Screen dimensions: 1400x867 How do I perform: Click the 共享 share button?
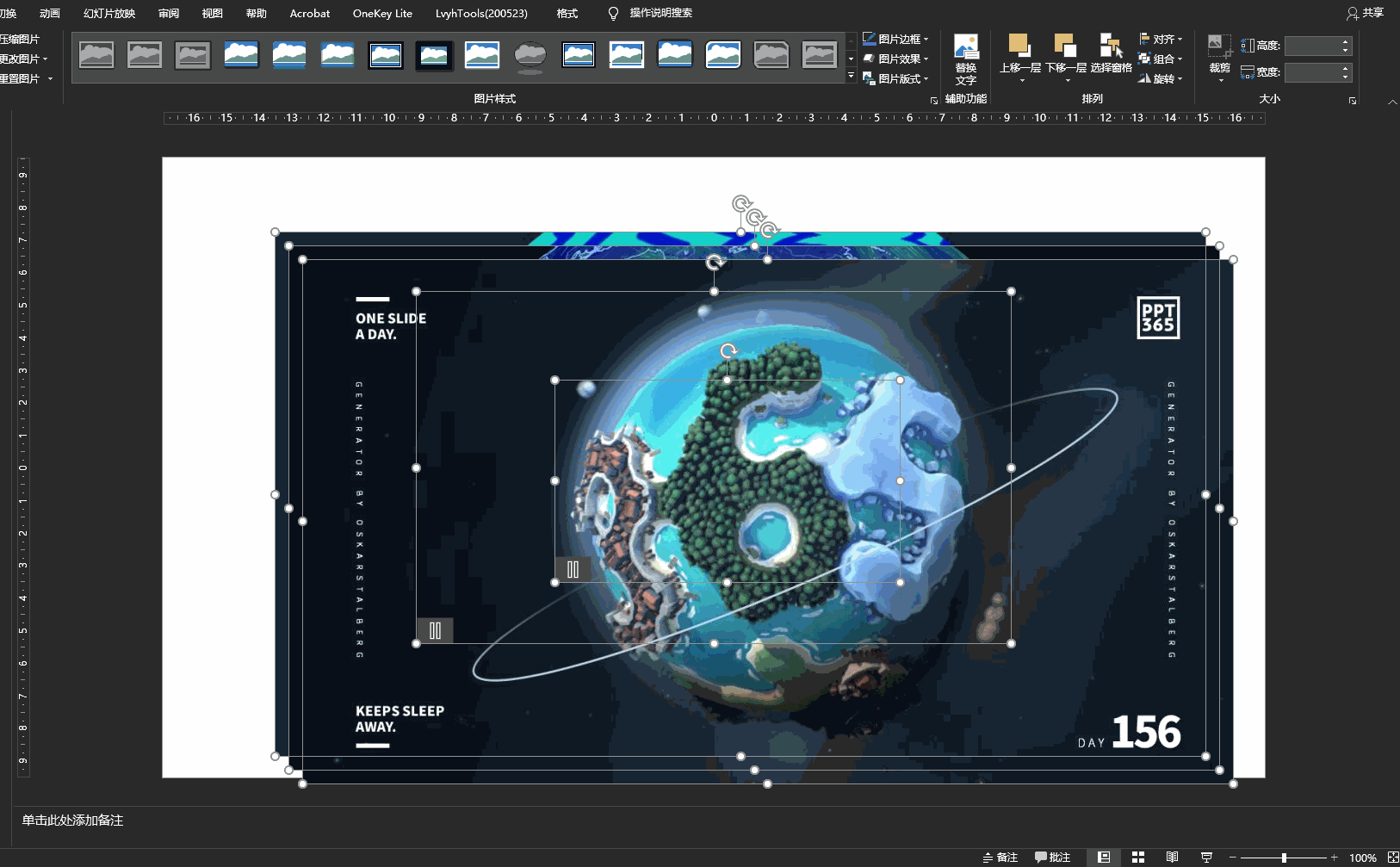pos(1366,13)
